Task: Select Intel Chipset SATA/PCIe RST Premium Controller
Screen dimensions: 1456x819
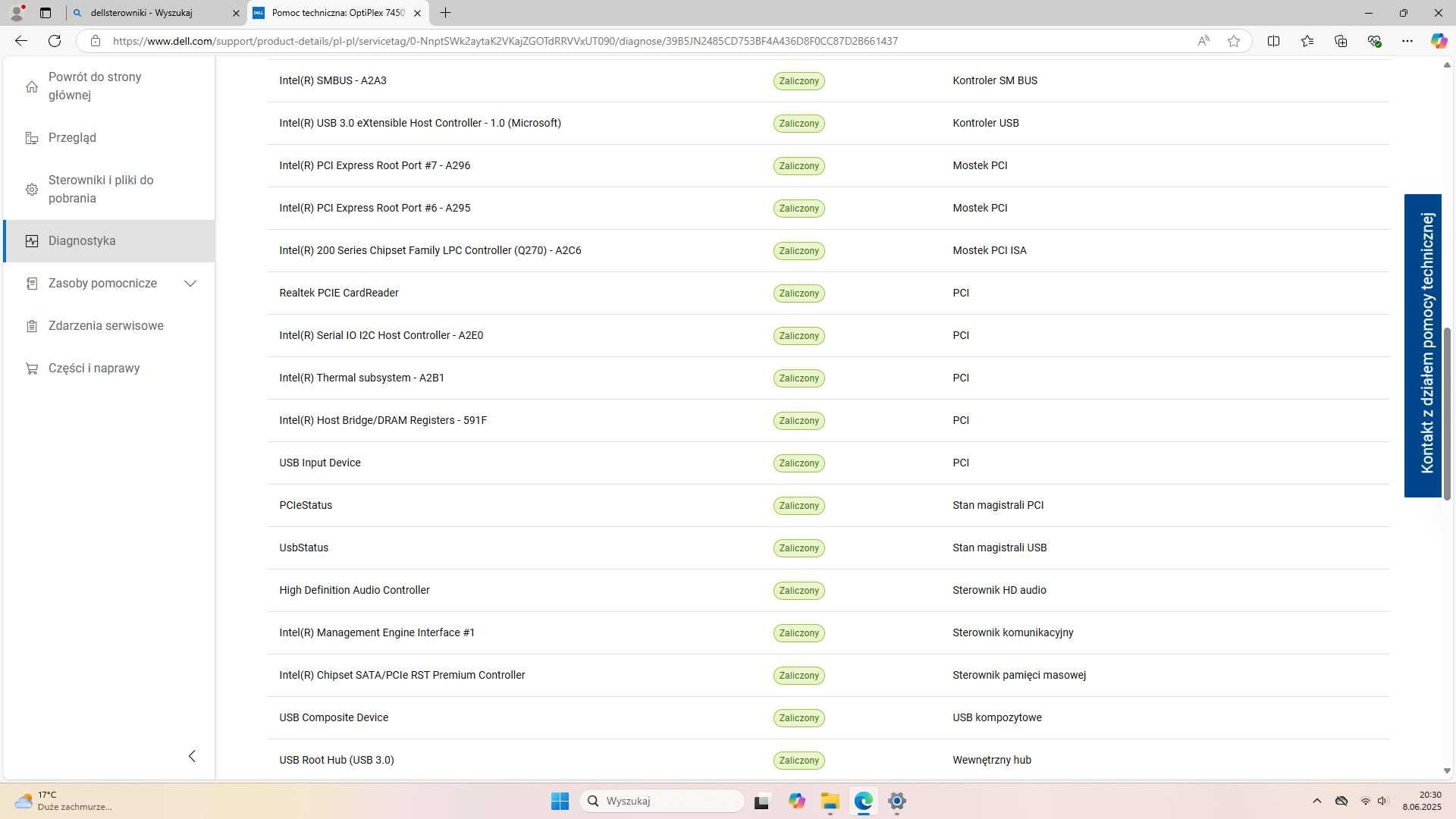Action: (x=828, y=675)
